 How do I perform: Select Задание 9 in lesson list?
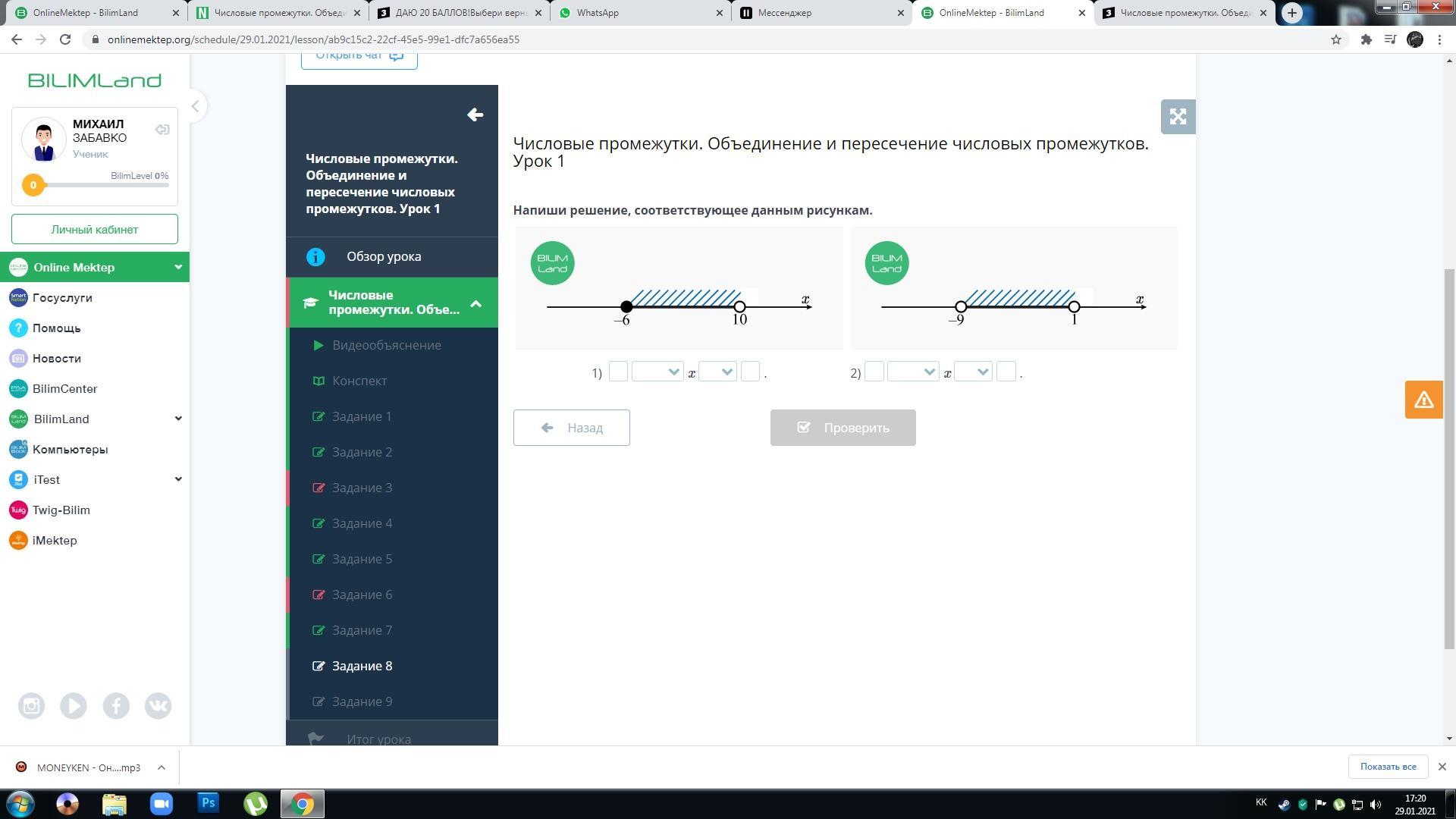[x=362, y=701]
